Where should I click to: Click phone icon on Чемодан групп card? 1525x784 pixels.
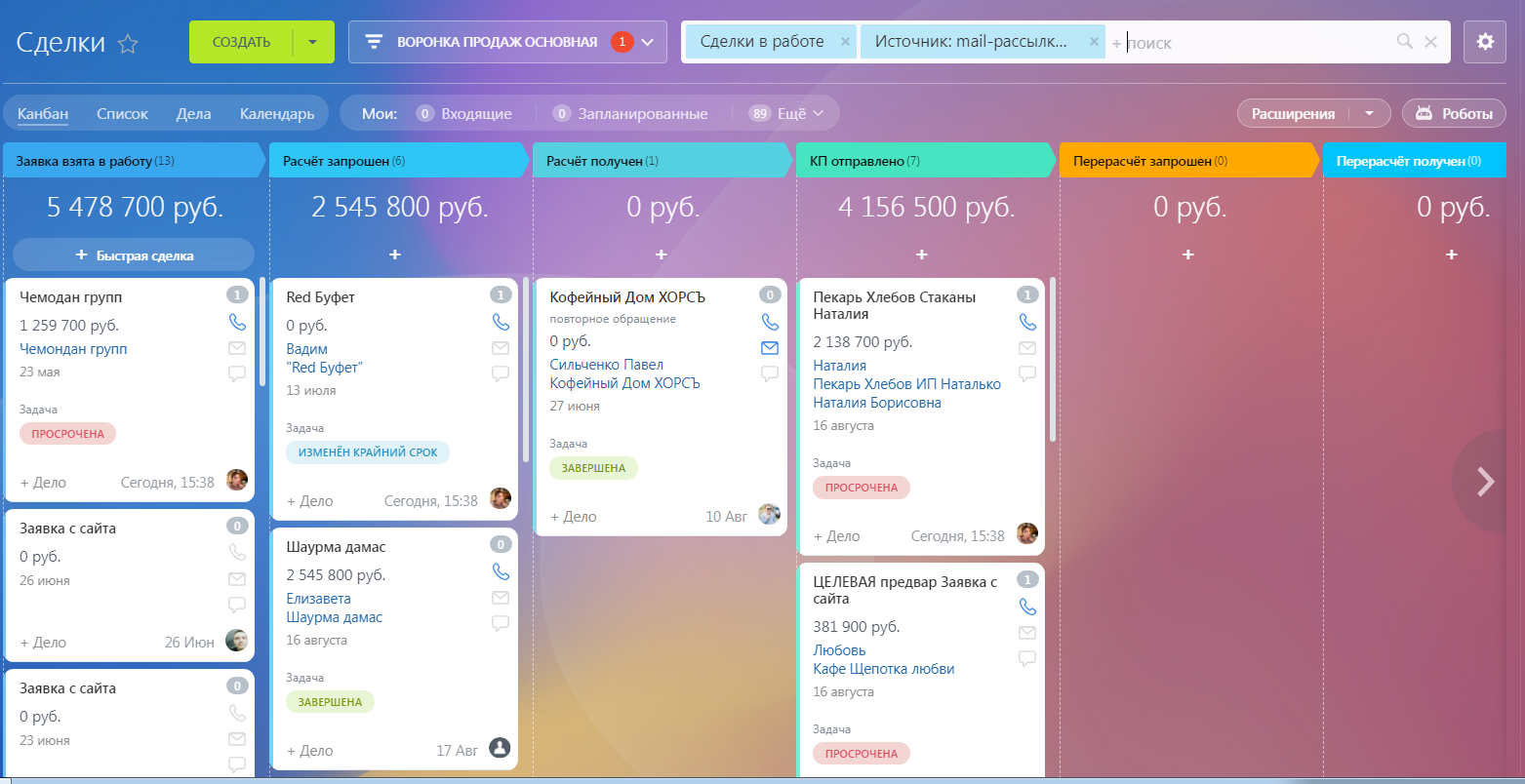click(x=237, y=322)
